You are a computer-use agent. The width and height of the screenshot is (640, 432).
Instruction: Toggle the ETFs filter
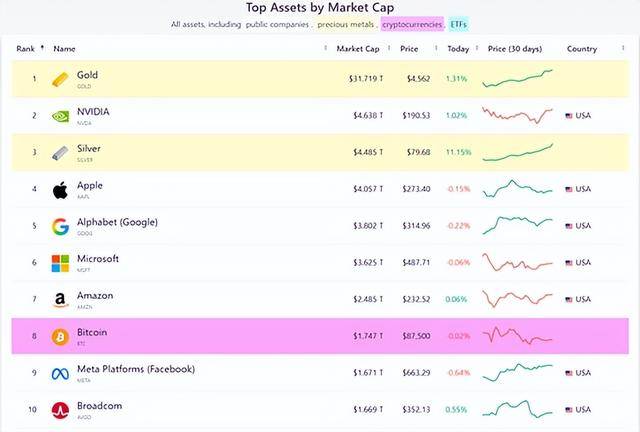pyautogui.click(x=459, y=23)
